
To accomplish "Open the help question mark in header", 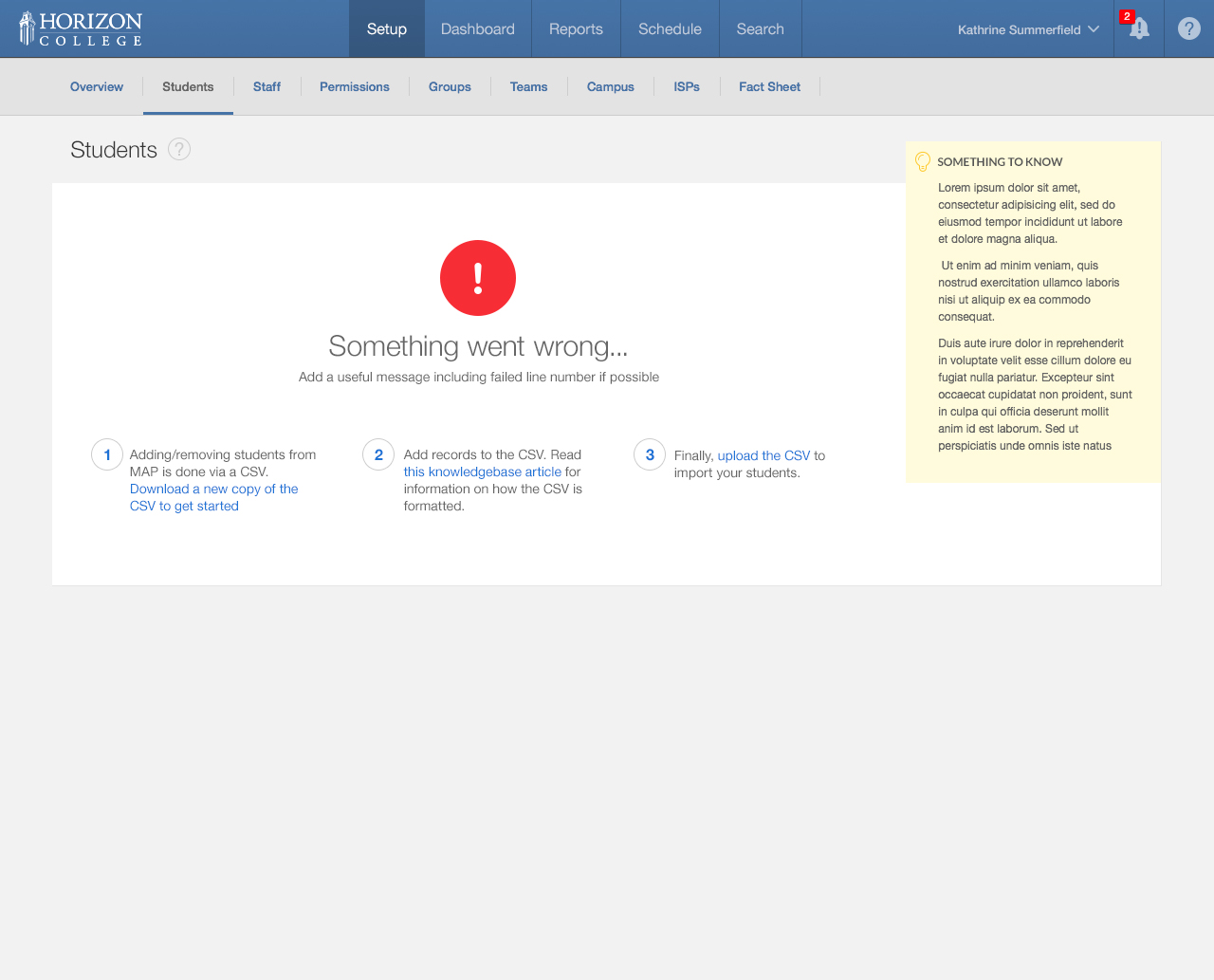I will tap(1188, 28).
